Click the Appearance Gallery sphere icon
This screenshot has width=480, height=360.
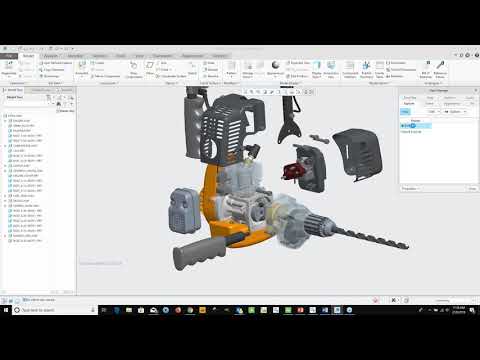[275, 65]
